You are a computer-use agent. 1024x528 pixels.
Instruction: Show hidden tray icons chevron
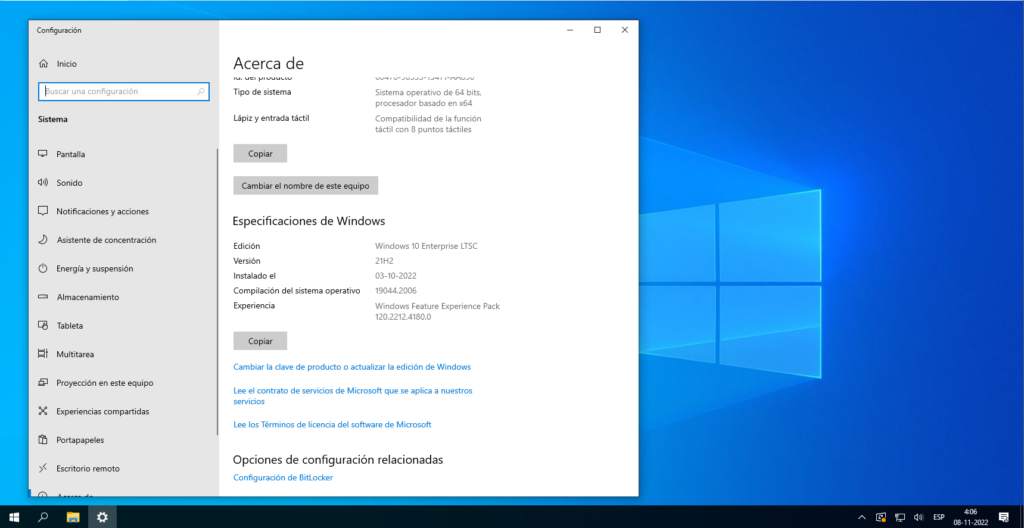point(861,517)
